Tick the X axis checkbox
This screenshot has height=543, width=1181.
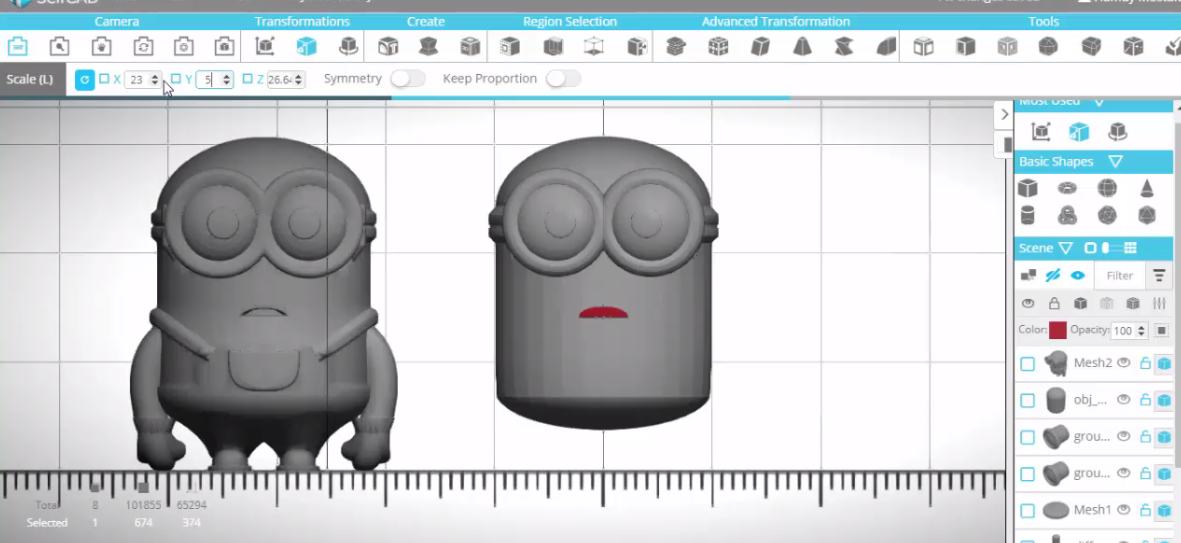coord(104,78)
